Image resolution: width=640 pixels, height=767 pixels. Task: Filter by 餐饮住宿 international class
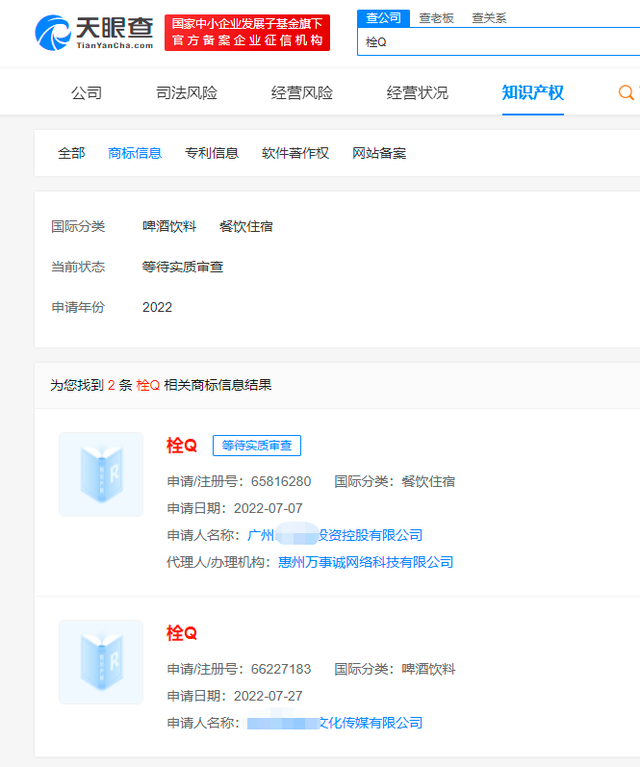tap(246, 226)
